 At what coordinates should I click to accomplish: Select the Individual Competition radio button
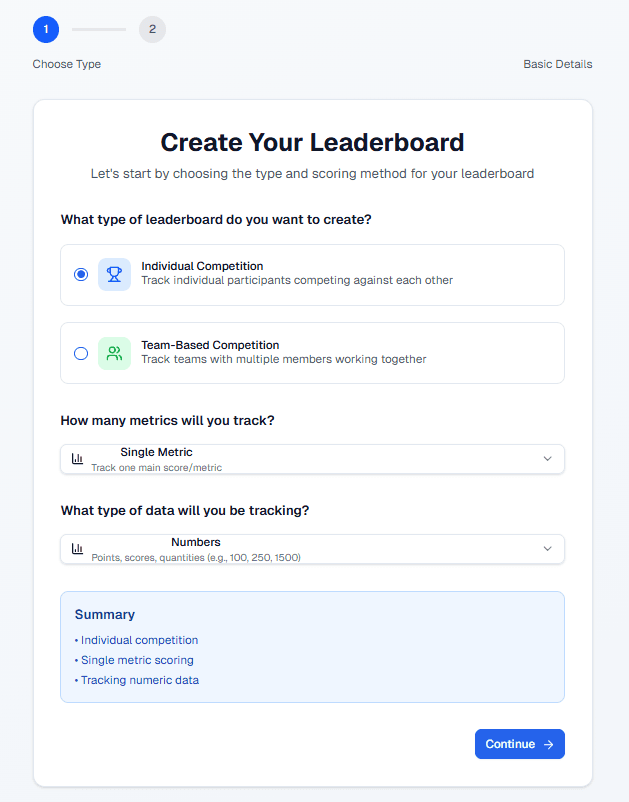coord(81,273)
